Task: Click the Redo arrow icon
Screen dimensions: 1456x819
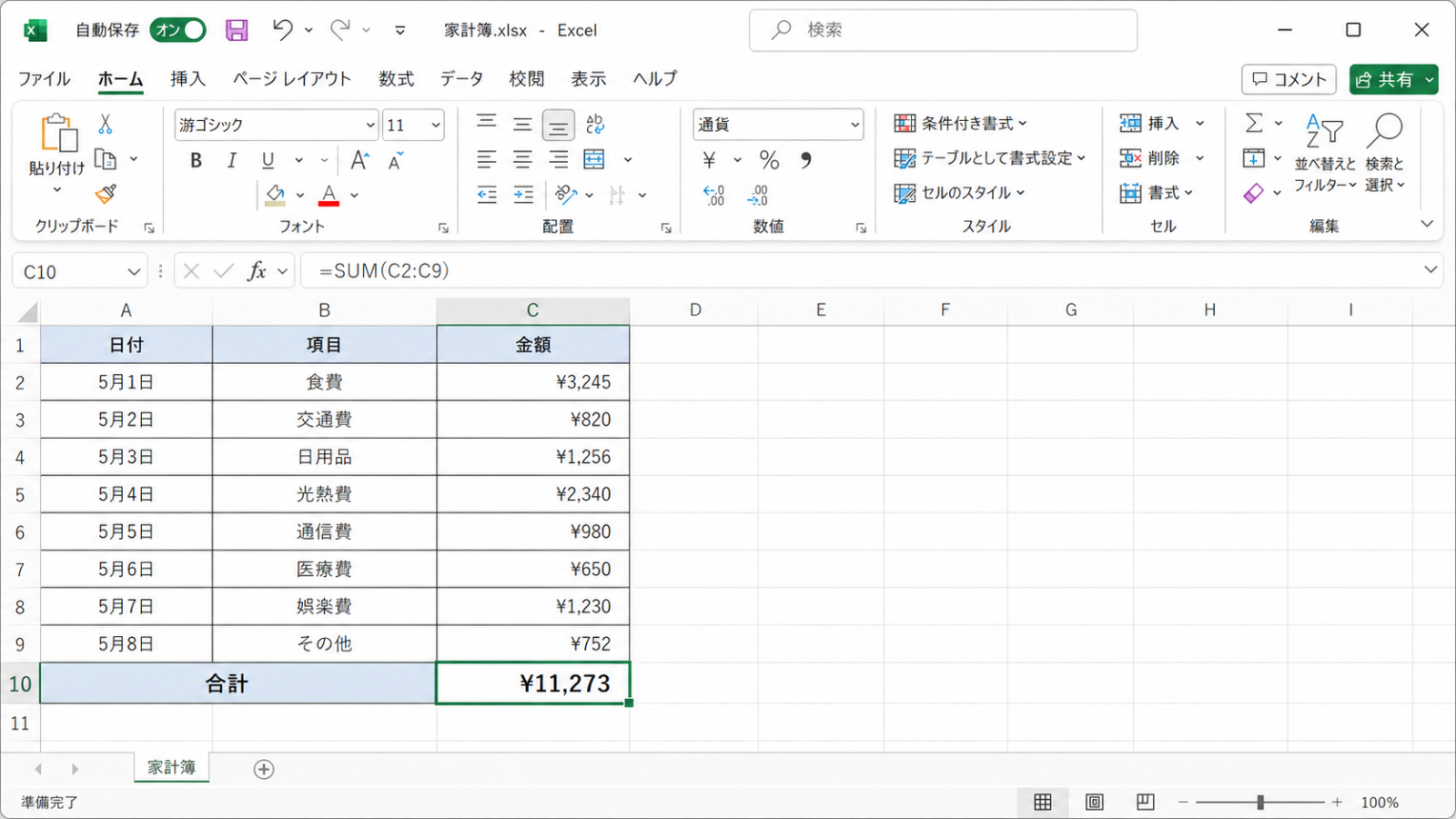Action: tap(340, 30)
